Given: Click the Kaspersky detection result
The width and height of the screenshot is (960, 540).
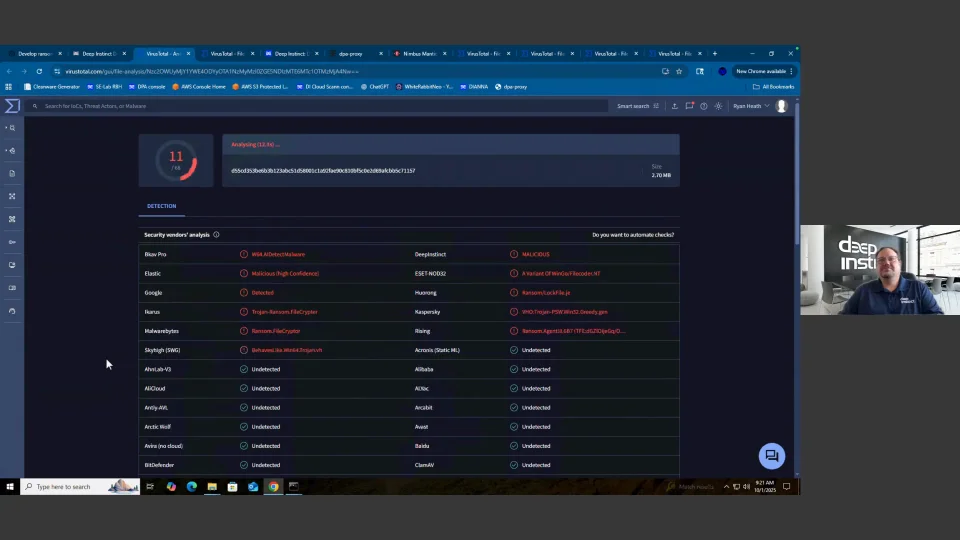Looking at the screenshot, I should [564, 312].
